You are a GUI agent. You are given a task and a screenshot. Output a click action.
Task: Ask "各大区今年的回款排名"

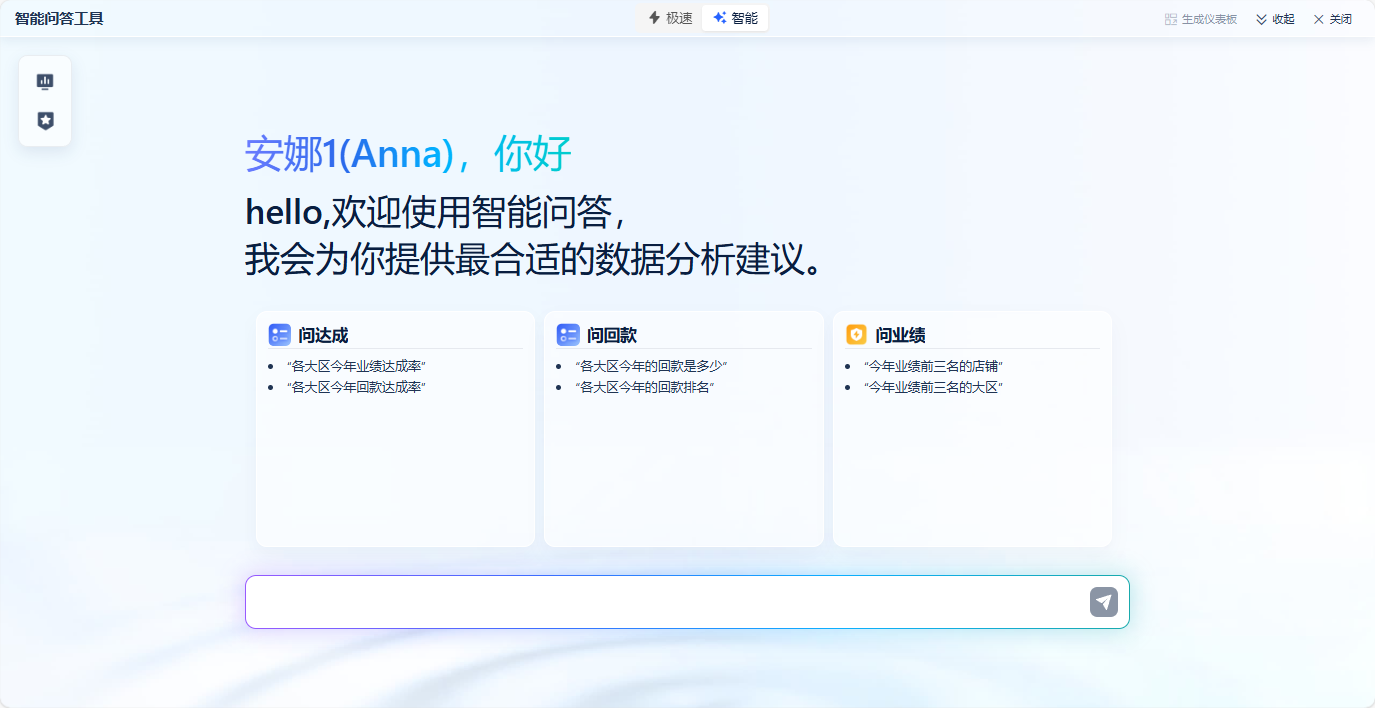[645, 388]
